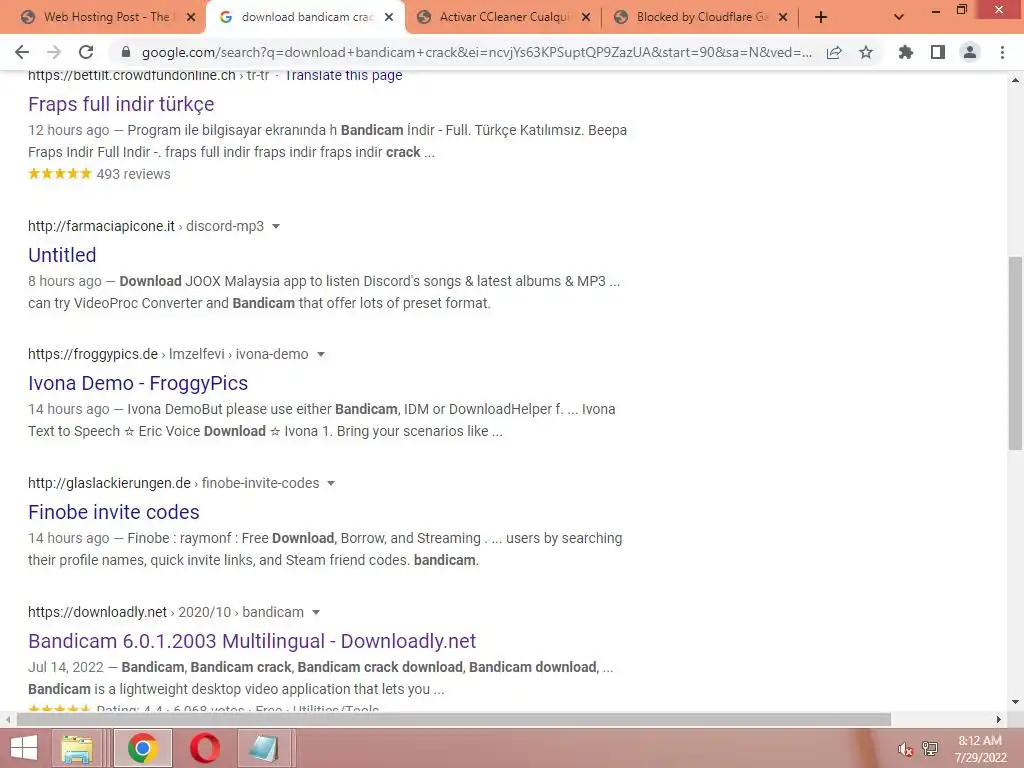The image size is (1024, 768).
Task: Click the horizontal scrollbar thumb
Action: point(454,719)
